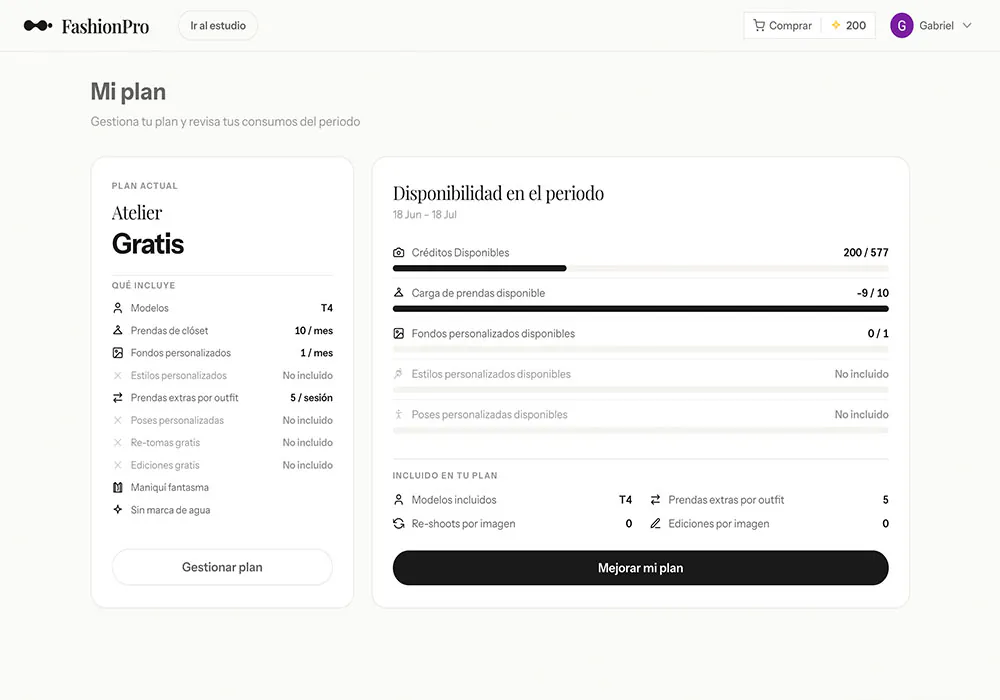
Task: Click the hanger icon beside Prendas de clóset
Action: pos(117,330)
